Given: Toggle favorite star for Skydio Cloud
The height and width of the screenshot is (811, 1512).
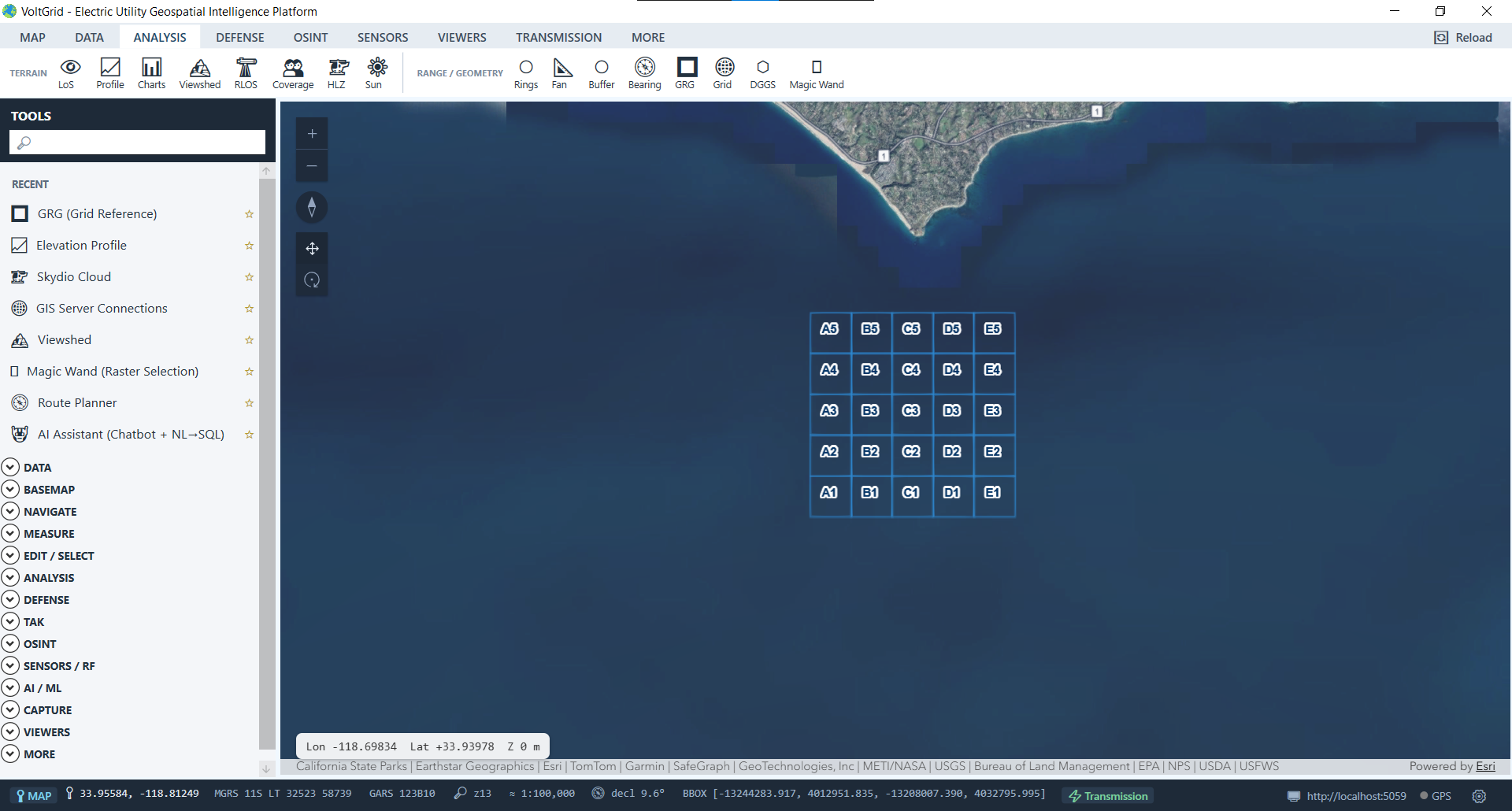Looking at the screenshot, I should (249, 277).
